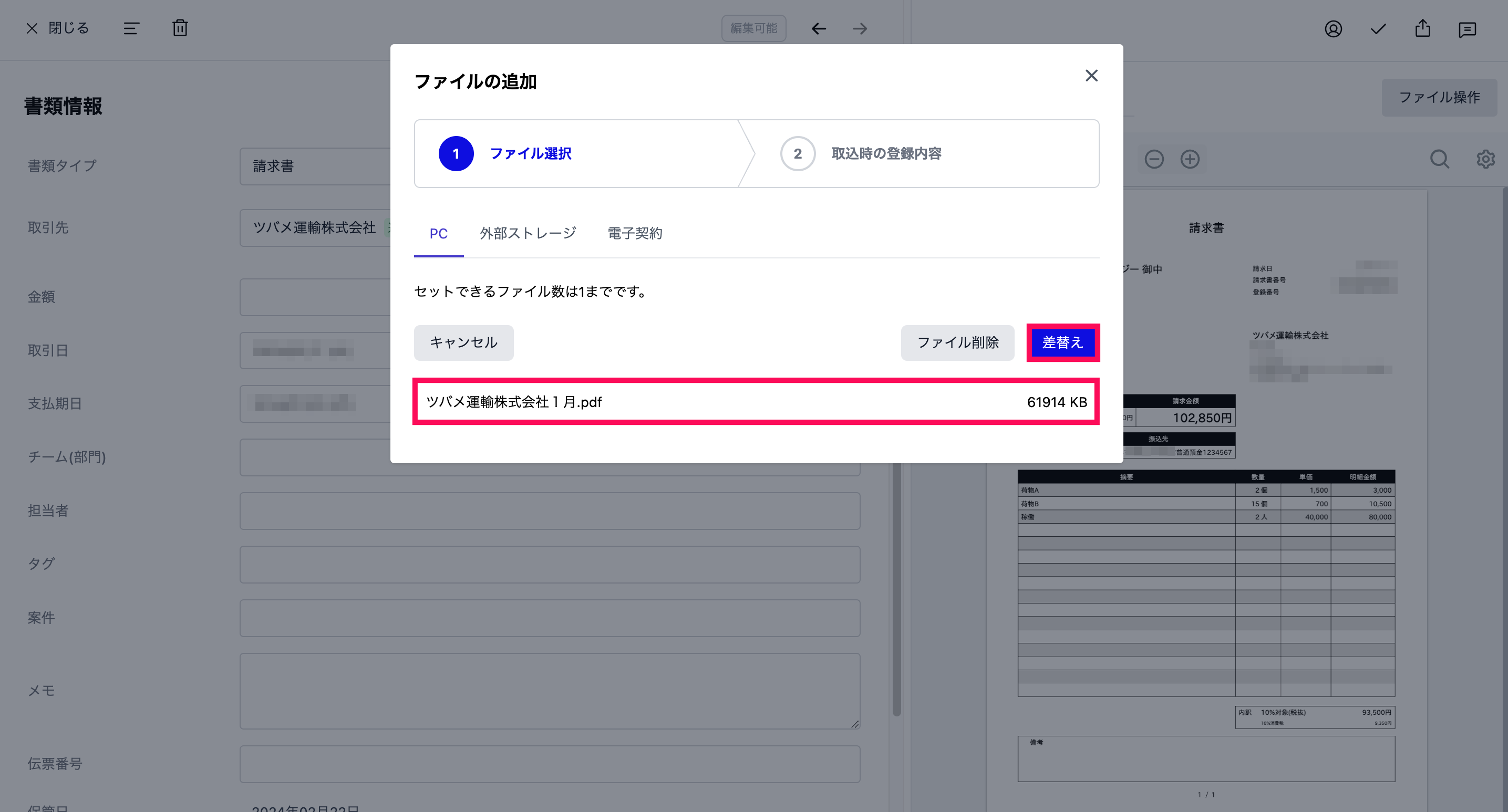Click the 102,850円 amount in preview
The image size is (1508, 812).
pyautogui.click(x=1202, y=418)
